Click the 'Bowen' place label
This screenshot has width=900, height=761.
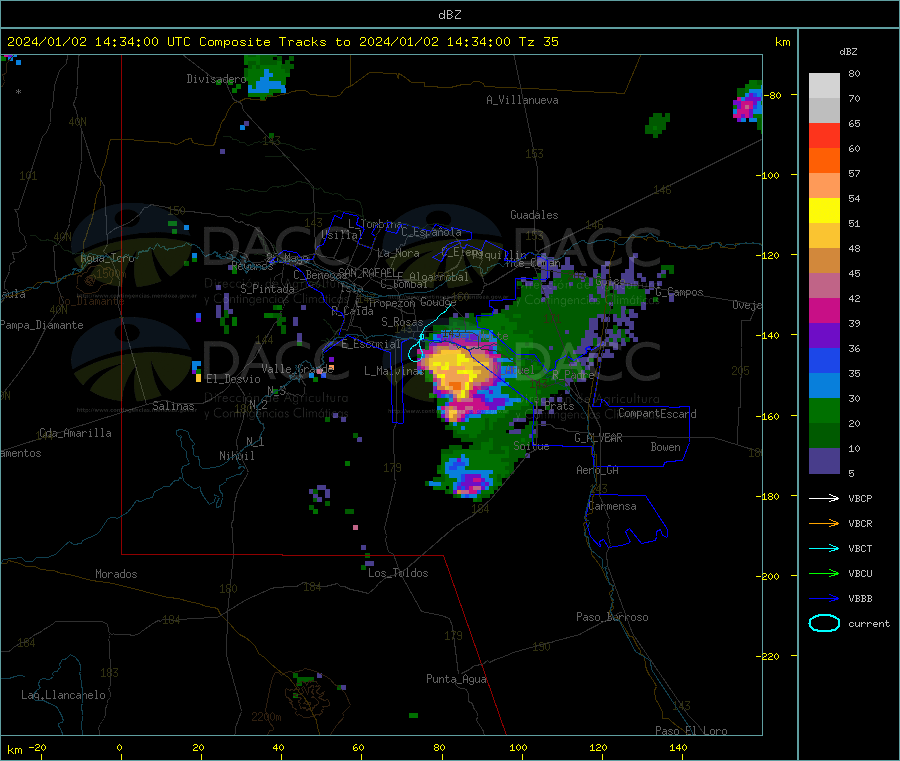[x=666, y=448]
